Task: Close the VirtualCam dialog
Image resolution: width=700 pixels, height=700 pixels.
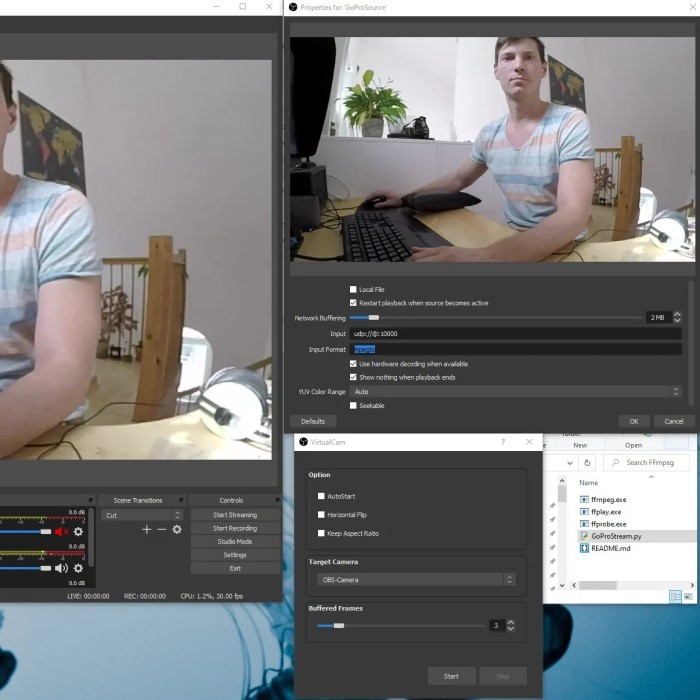Action: (x=529, y=442)
